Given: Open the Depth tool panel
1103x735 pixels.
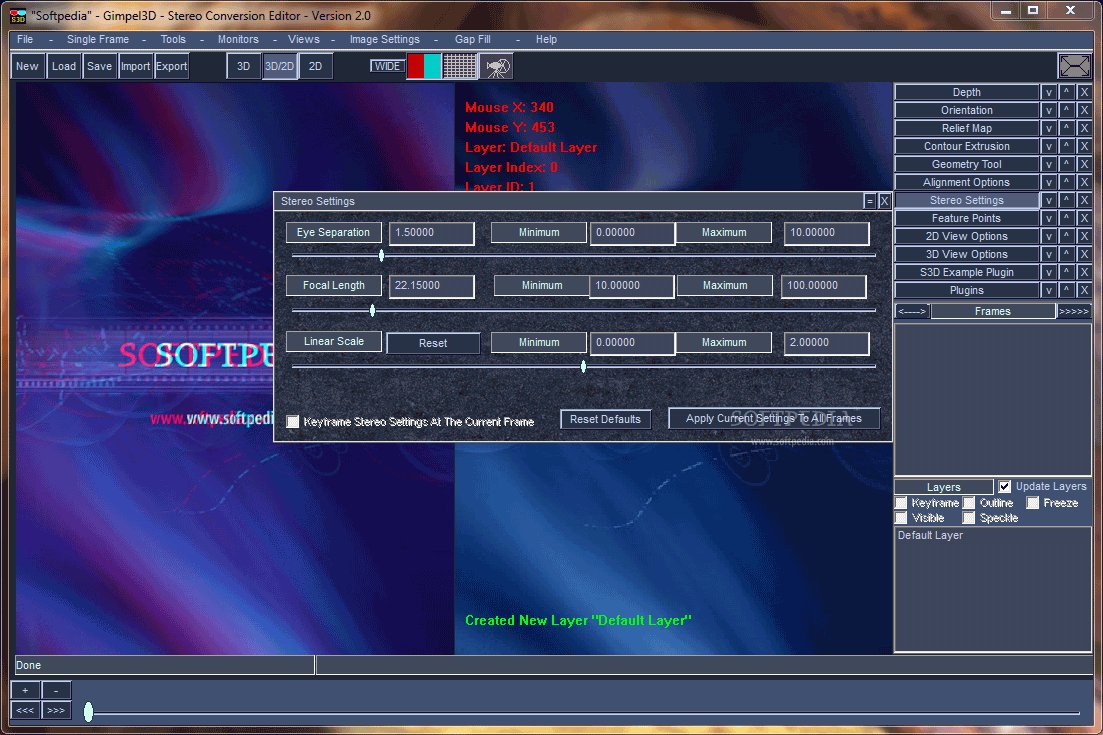Looking at the screenshot, I should (x=967, y=92).
